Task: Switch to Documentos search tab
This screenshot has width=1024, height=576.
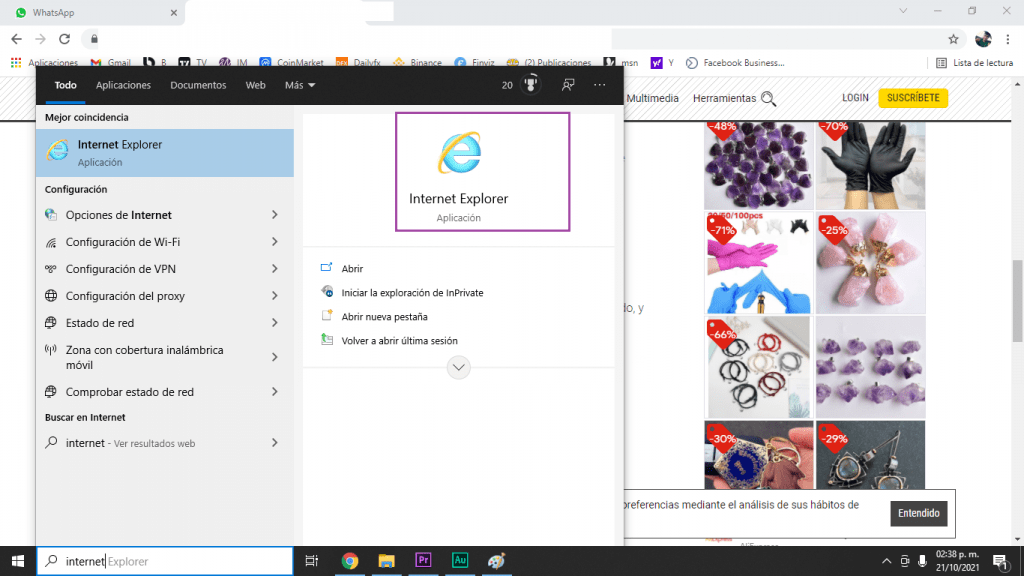Action: 198,85
